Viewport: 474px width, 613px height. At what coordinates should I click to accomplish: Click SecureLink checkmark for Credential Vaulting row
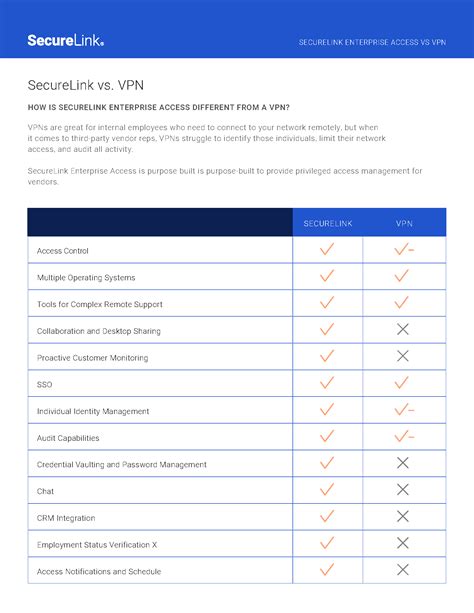tap(327, 463)
